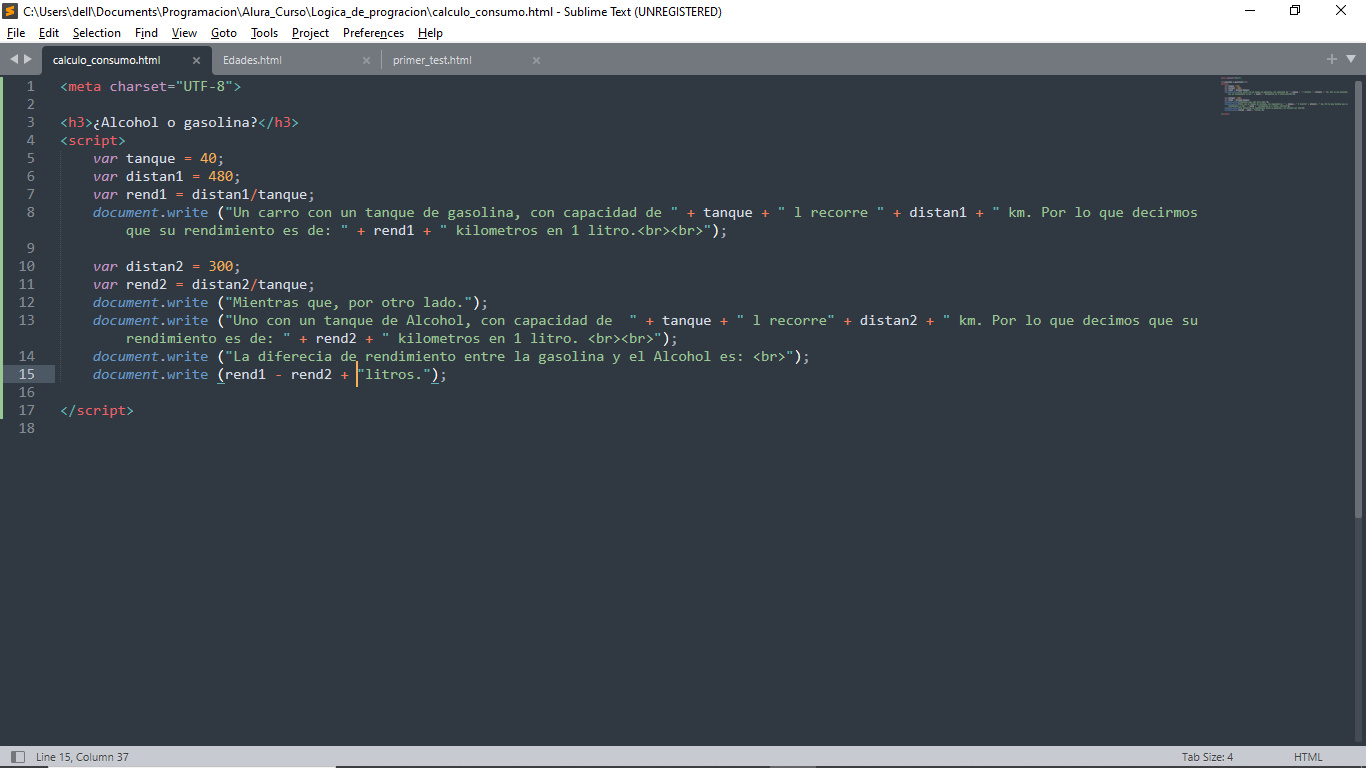Add a new tab with plus icon
Viewport: 1366px width, 768px height.
pos(1332,59)
